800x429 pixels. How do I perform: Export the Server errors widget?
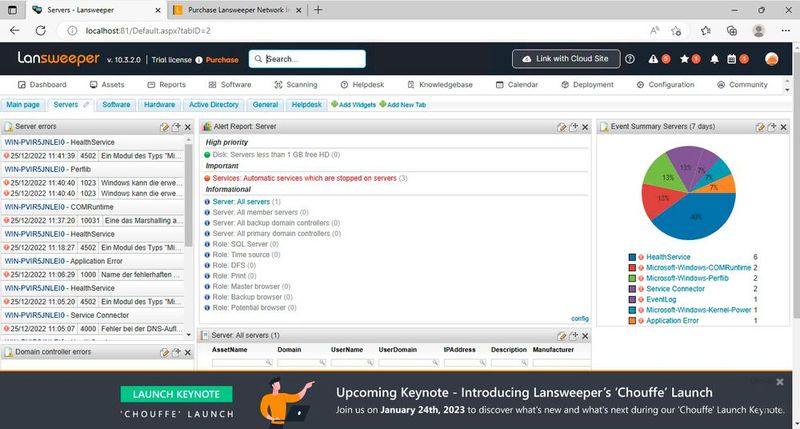click(x=176, y=127)
